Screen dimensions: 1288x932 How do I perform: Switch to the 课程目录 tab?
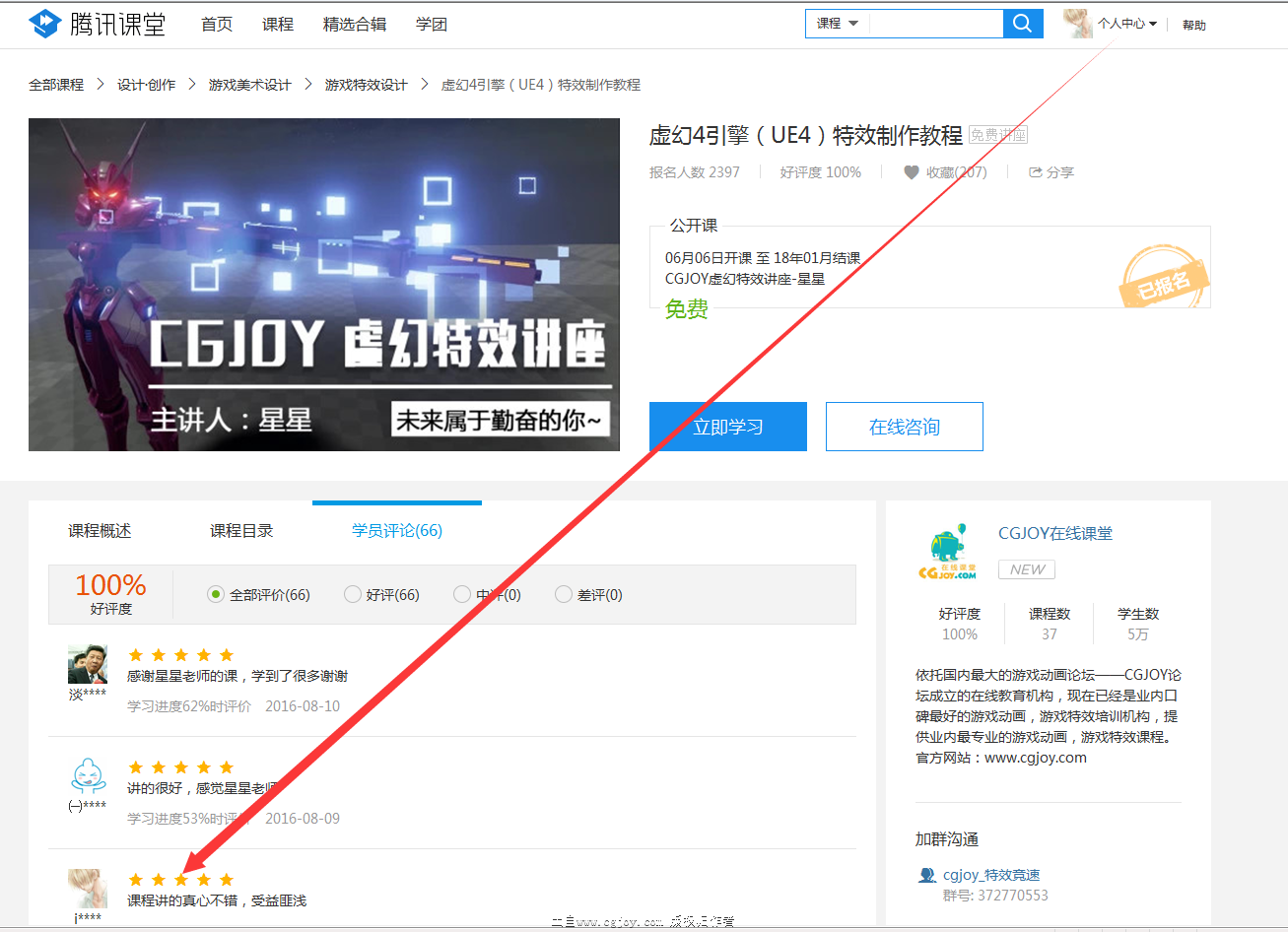240,530
